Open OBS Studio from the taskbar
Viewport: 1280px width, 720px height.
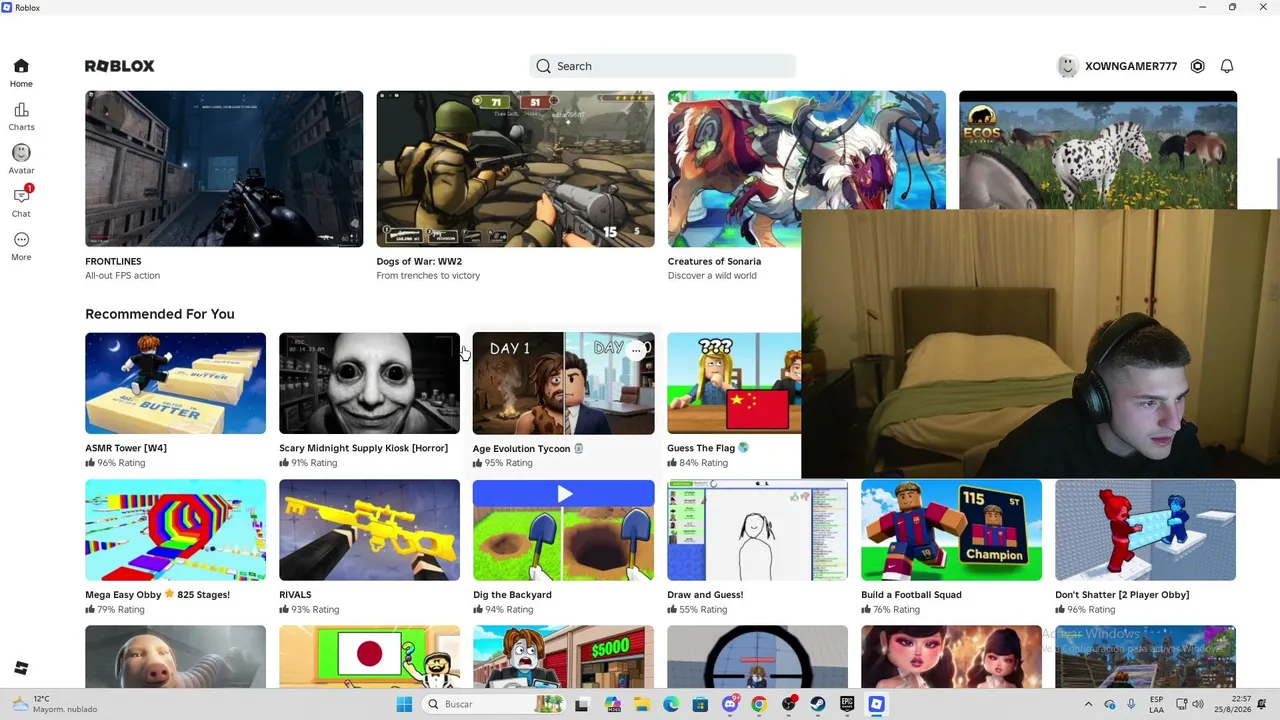pos(789,704)
